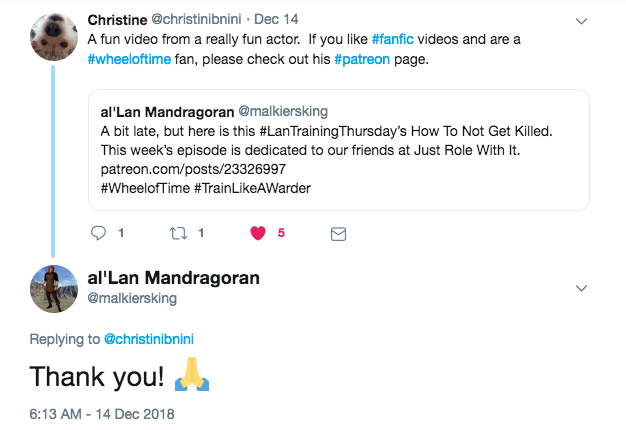Image resolution: width=626 pixels, height=430 pixels.
Task: Send tweet via direct message envelope
Action: coord(338,233)
